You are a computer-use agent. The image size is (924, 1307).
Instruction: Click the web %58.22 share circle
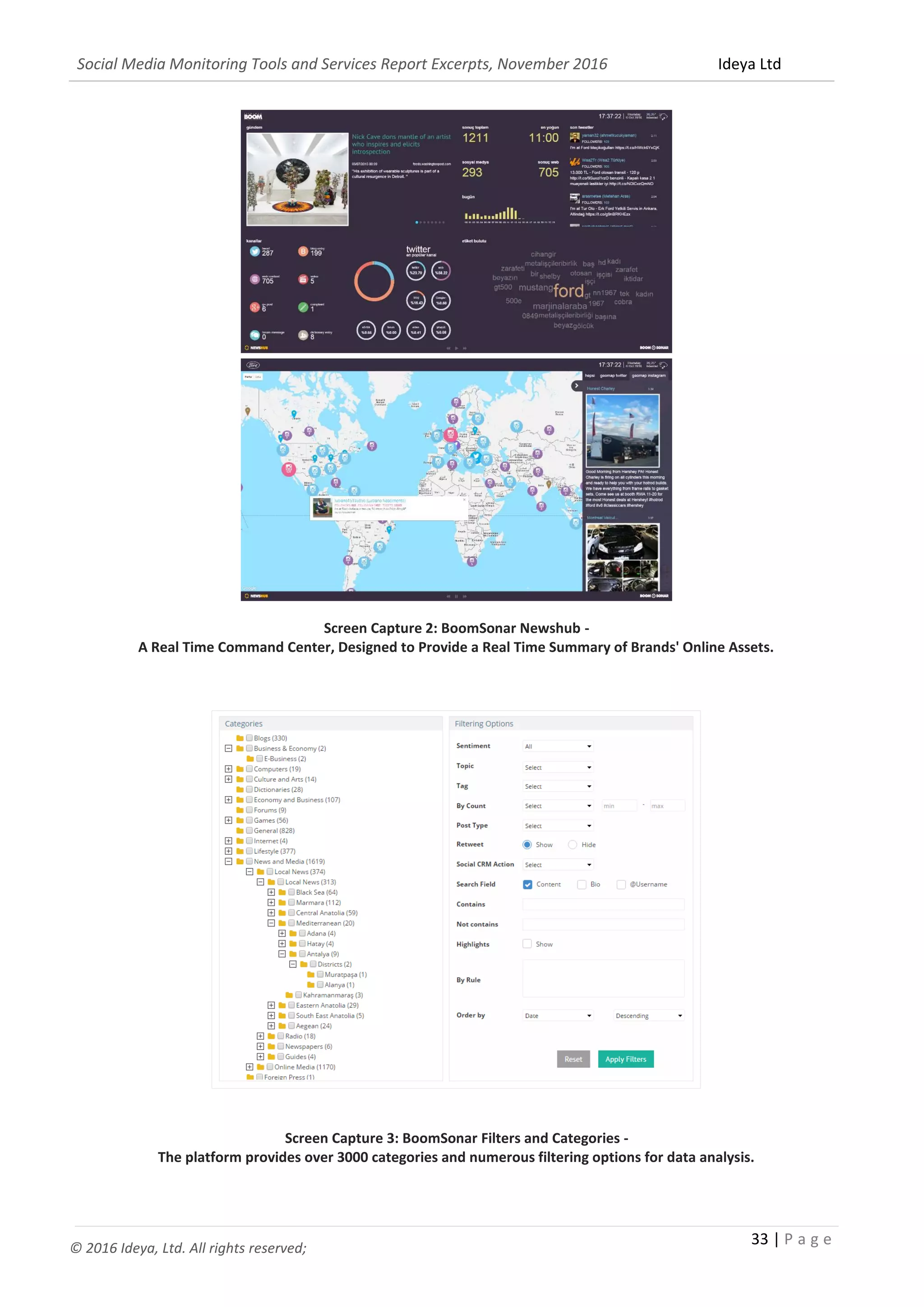(x=441, y=271)
